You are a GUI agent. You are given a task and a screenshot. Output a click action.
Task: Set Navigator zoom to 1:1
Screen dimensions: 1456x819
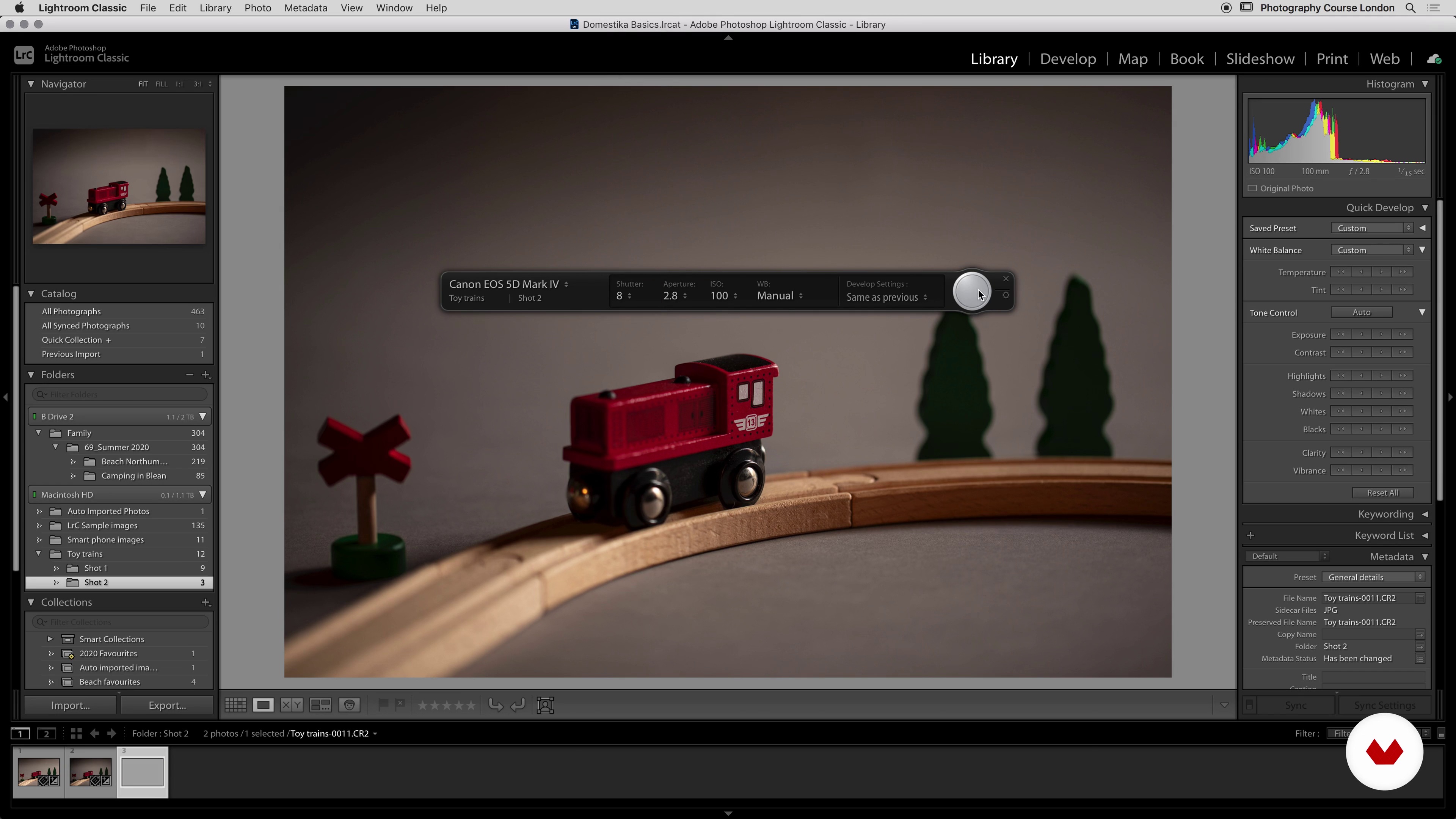(179, 84)
